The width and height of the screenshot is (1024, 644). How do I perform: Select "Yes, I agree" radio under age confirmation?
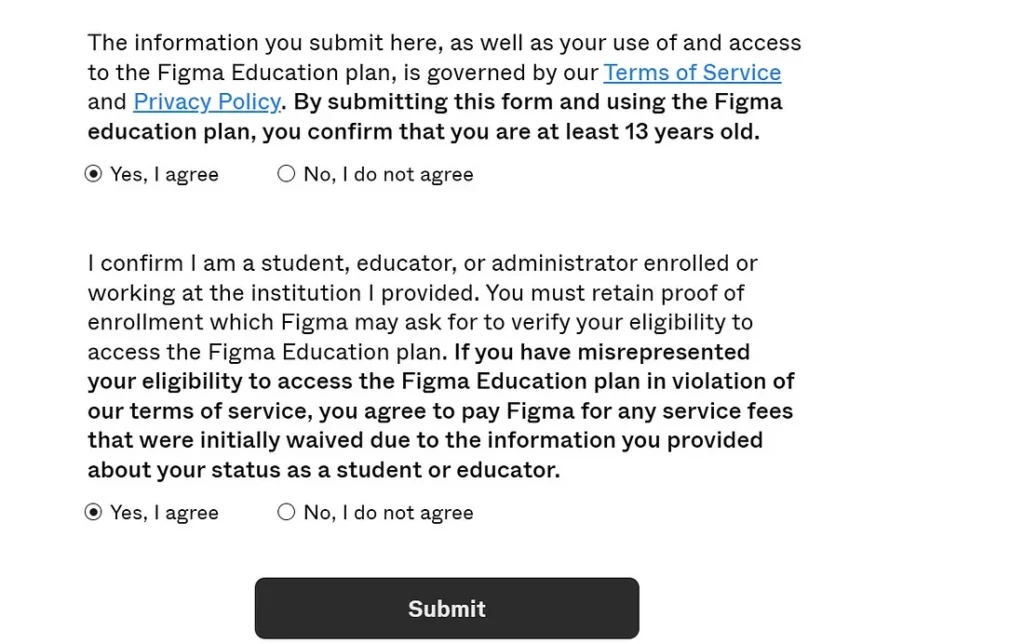tap(93, 174)
